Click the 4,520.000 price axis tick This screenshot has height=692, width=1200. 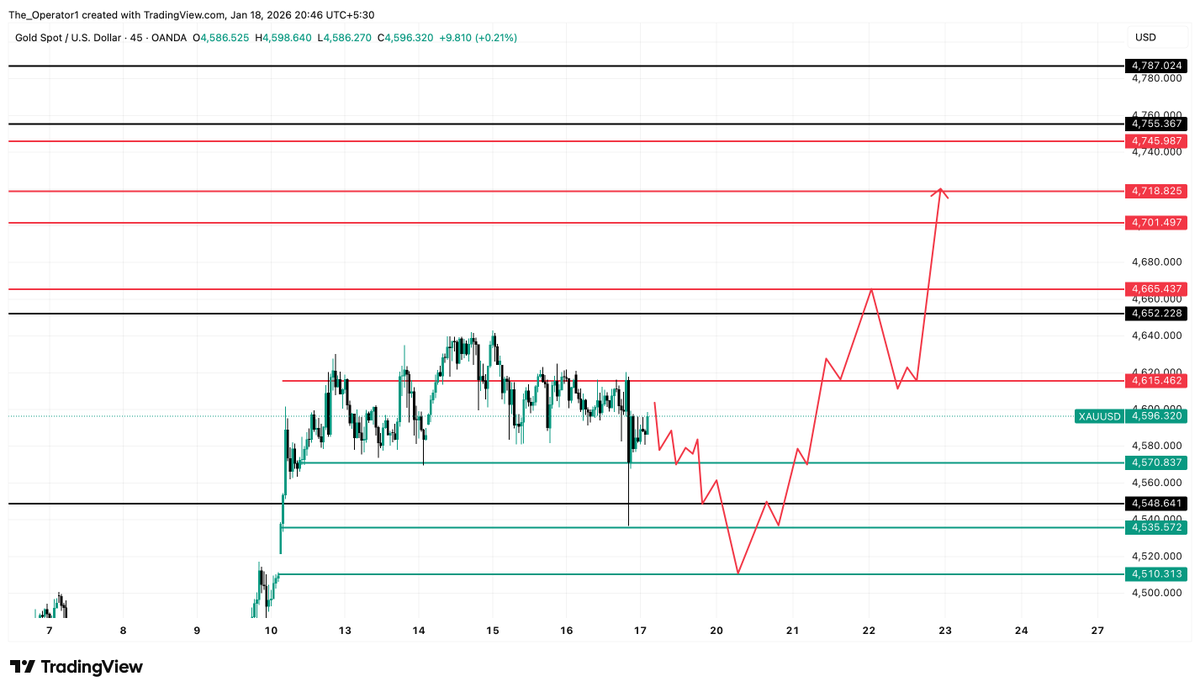tap(1157, 556)
